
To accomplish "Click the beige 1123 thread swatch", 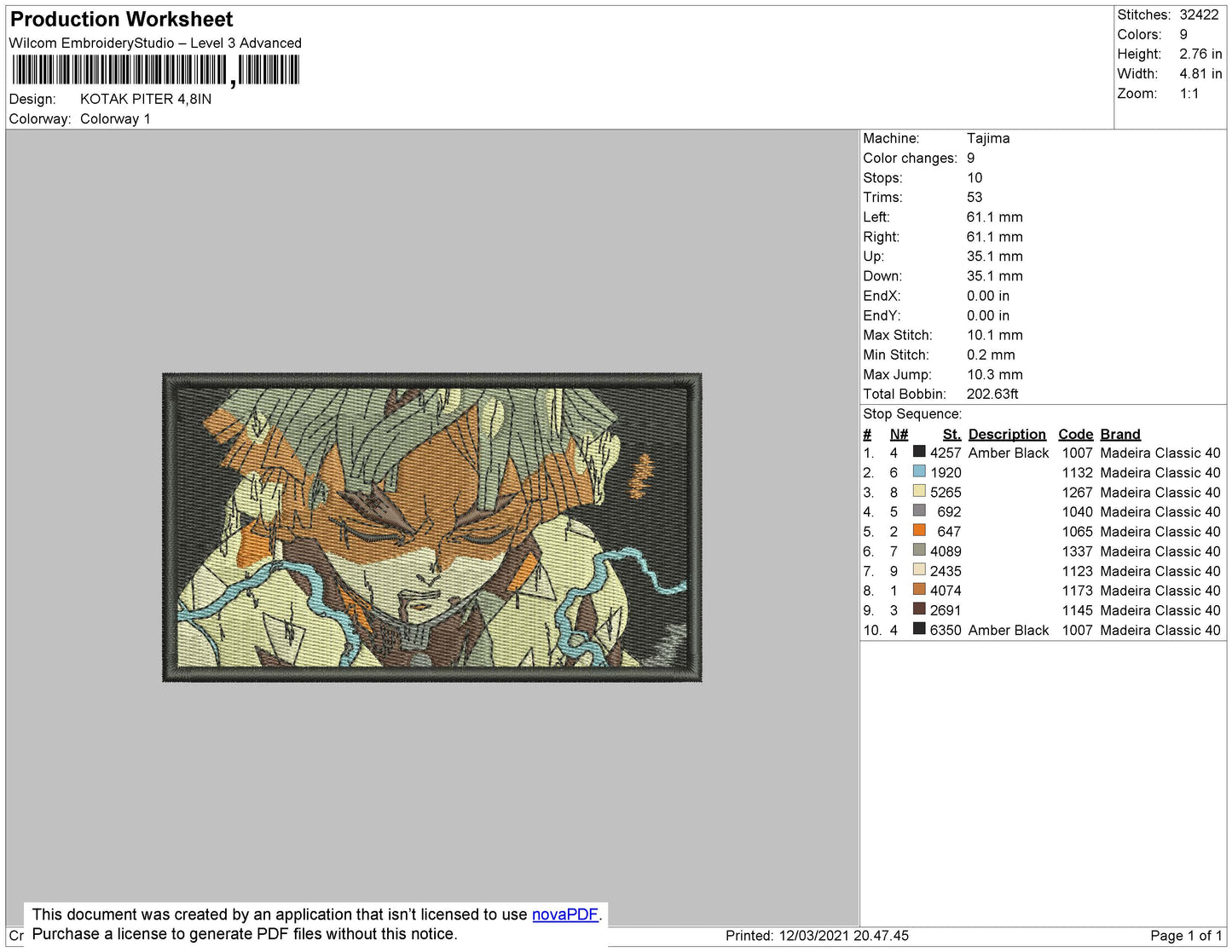I will (919, 569).
